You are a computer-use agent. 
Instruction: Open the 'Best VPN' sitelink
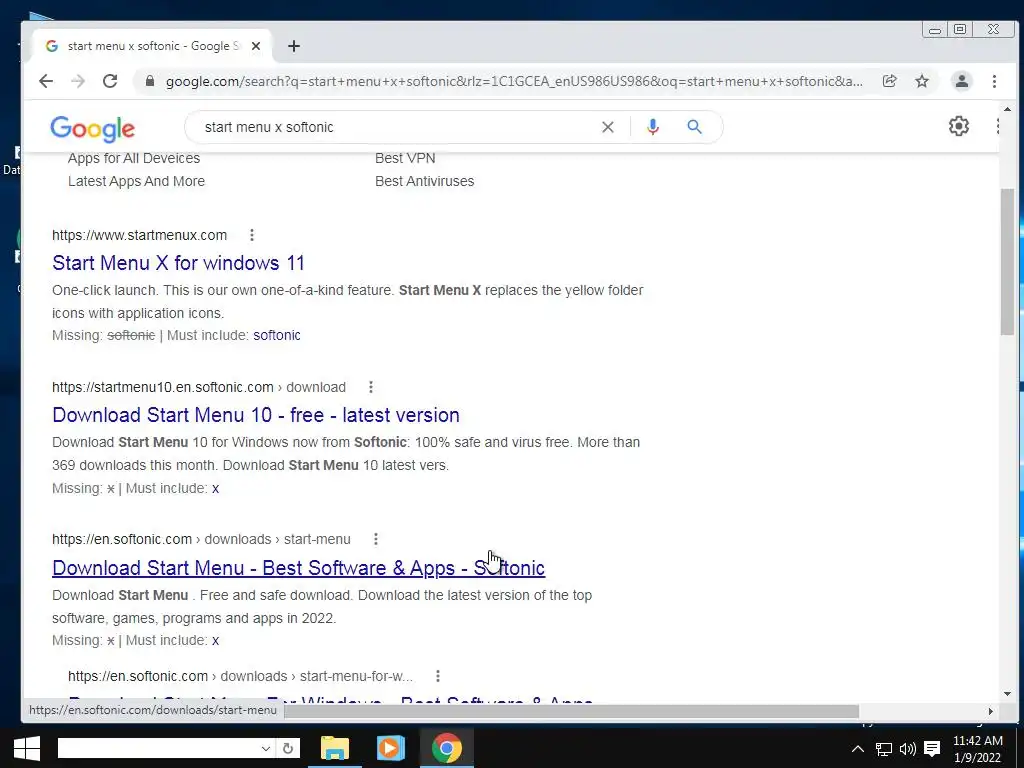point(405,158)
